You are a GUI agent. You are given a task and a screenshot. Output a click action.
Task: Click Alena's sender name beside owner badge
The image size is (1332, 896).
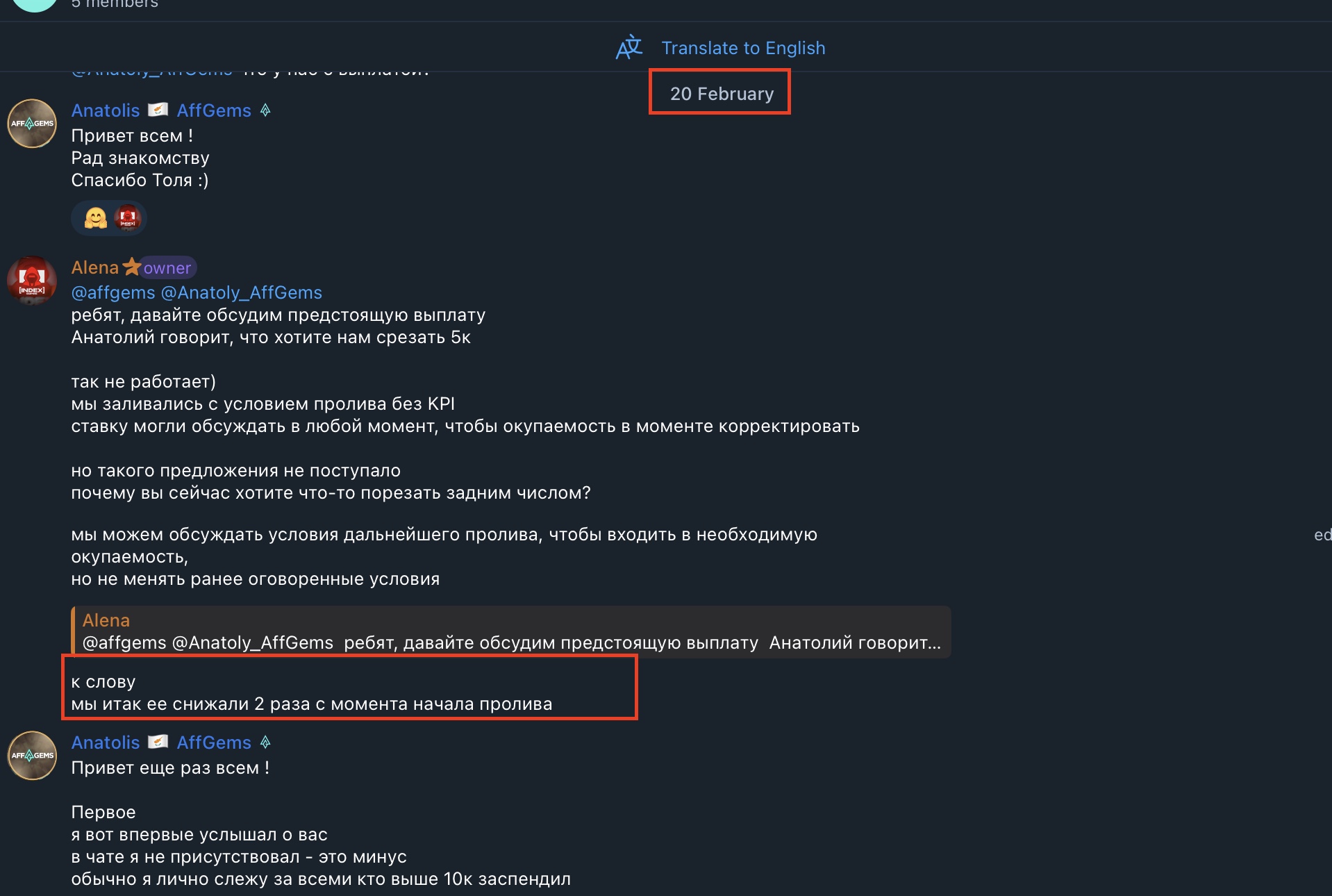95,267
